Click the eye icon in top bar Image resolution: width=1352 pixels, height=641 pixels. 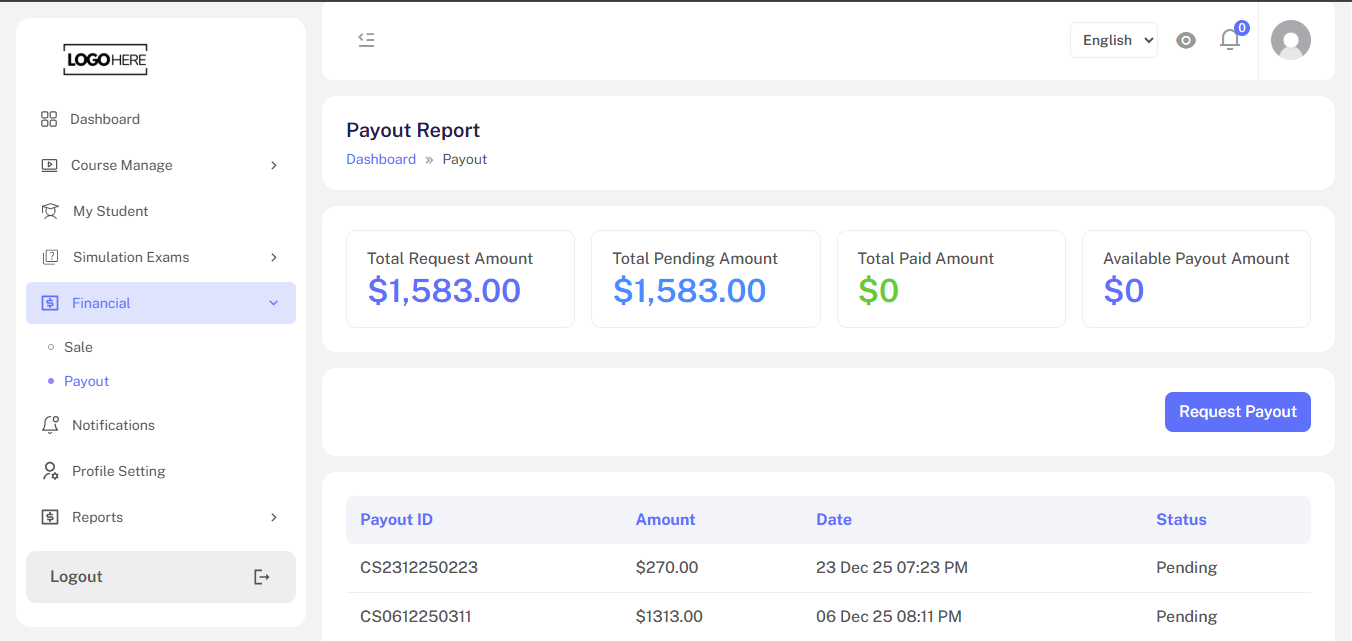1186,40
